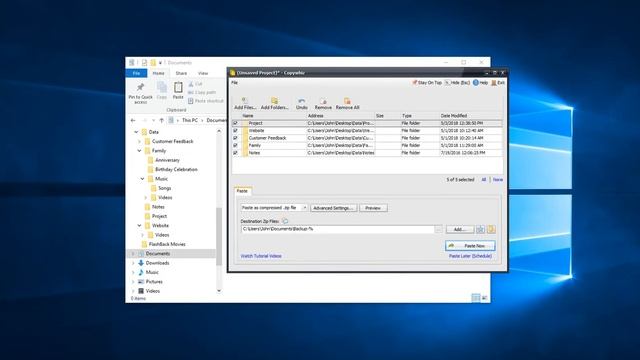Click the Explorer Forward navigation arrow
Screen dimensions: 640x360
pyautogui.click(x=144, y=120)
